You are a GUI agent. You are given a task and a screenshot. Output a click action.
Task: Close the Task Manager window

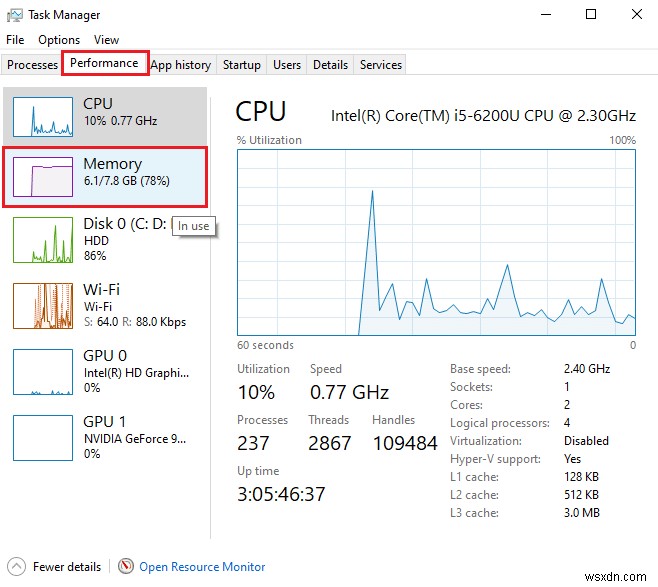click(x=637, y=15)
